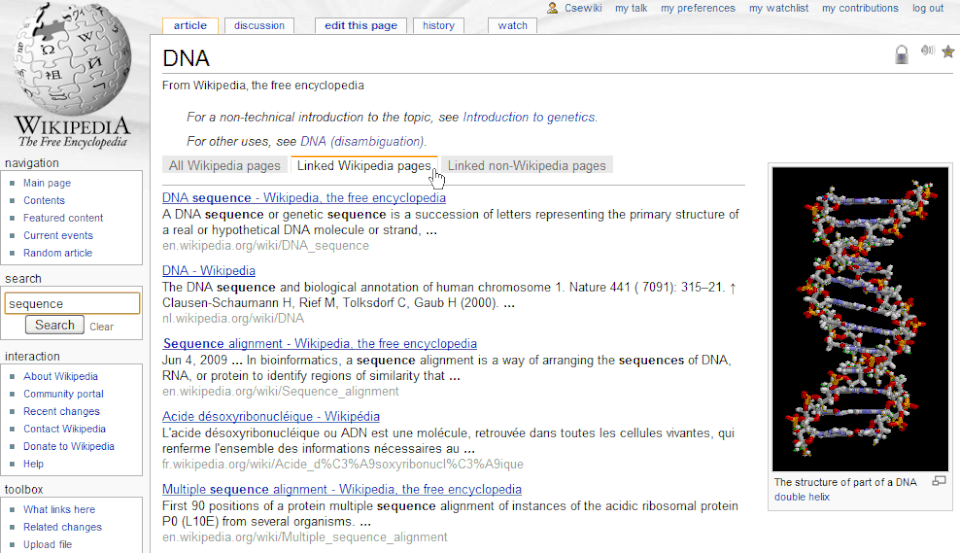Click the featured article star icon
960x553 pixels.
(x=948, y=52)
